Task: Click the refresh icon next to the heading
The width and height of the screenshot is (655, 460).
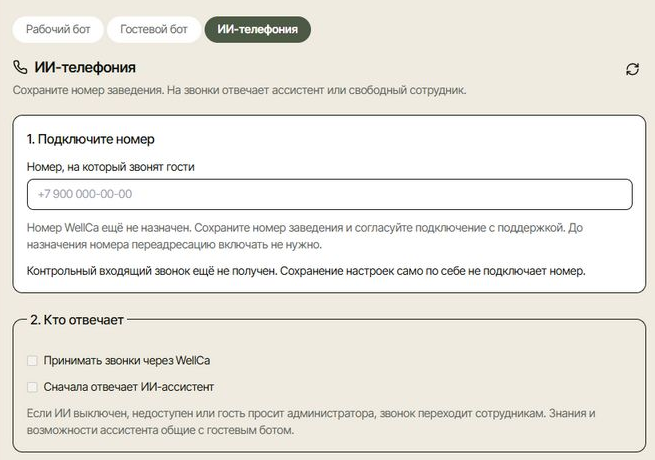Action: 632,69
